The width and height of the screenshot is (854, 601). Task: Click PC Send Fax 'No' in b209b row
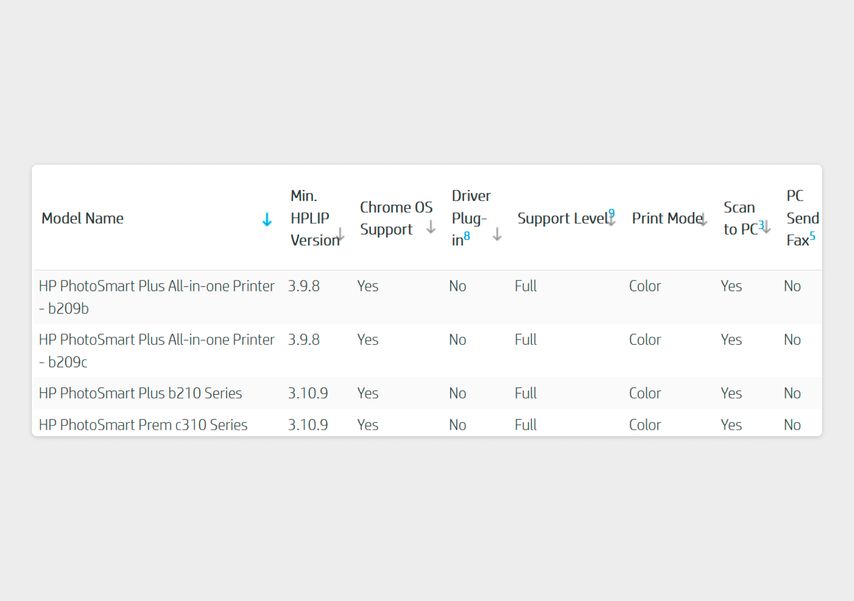click(x=792, y=286)
